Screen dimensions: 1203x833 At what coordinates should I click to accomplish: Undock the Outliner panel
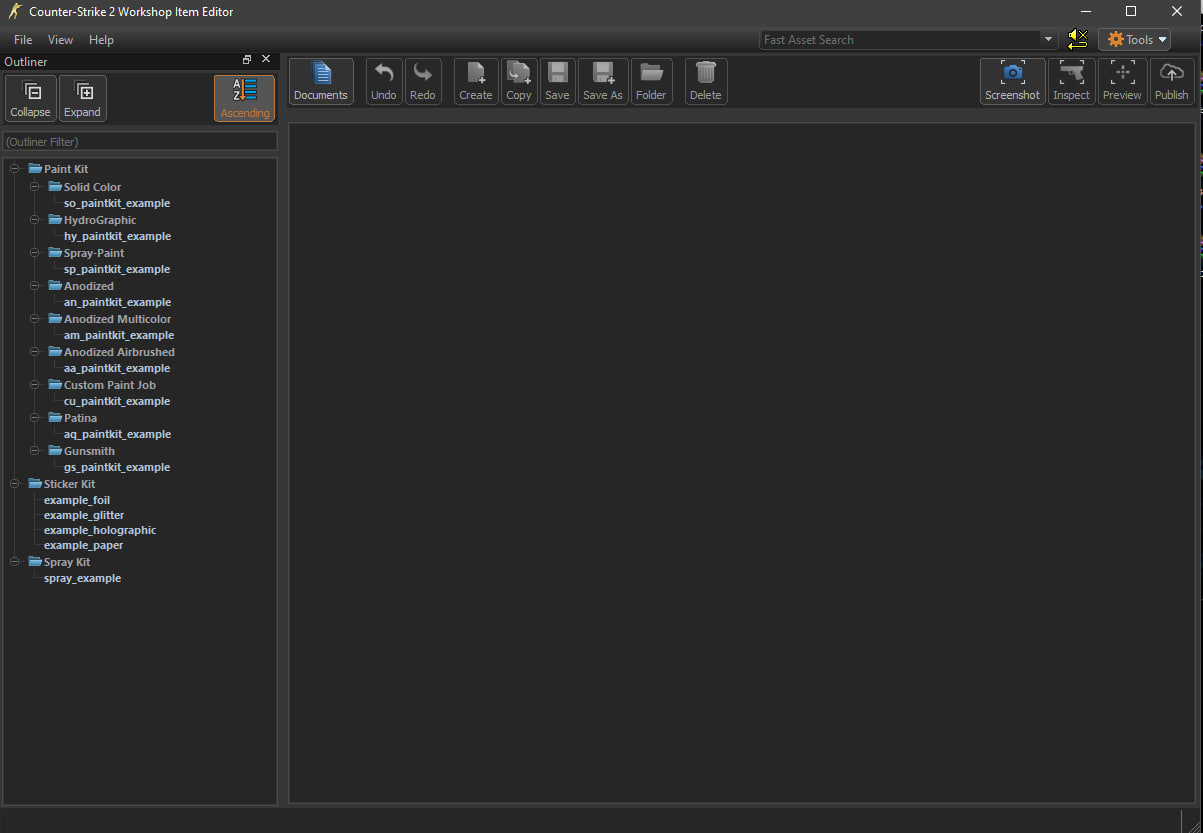(x=247, y=60)
